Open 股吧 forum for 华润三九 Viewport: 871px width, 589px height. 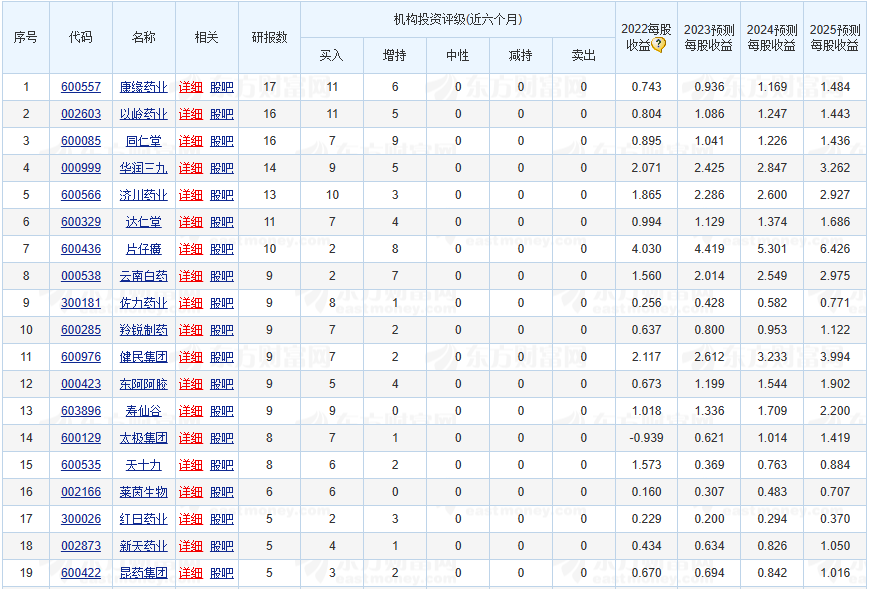coord(222,168)
